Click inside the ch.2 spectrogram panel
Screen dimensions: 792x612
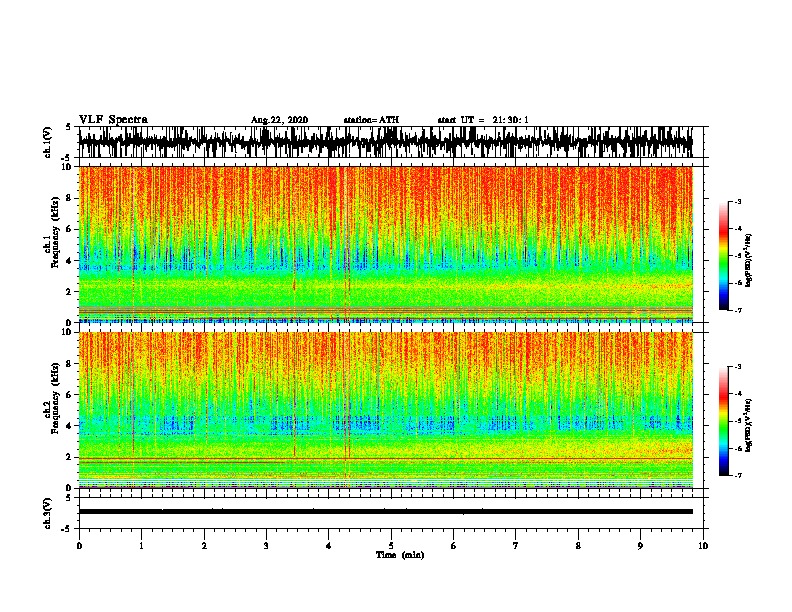coord(385,410)
